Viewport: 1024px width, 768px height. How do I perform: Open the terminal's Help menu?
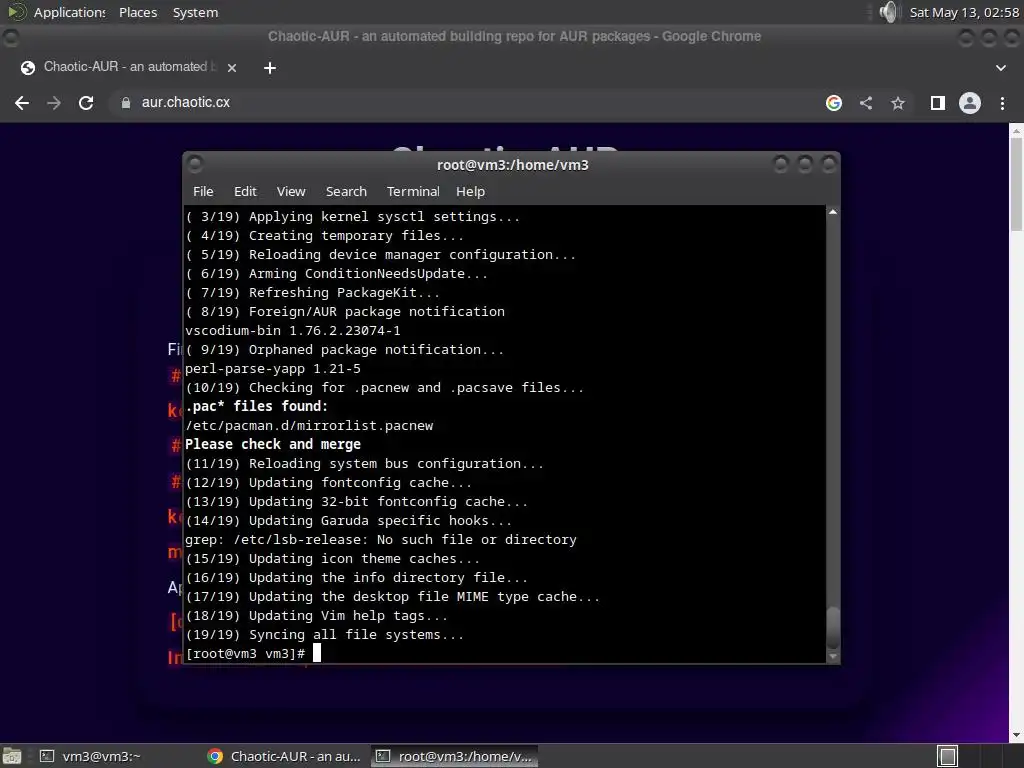click(470, 191)
